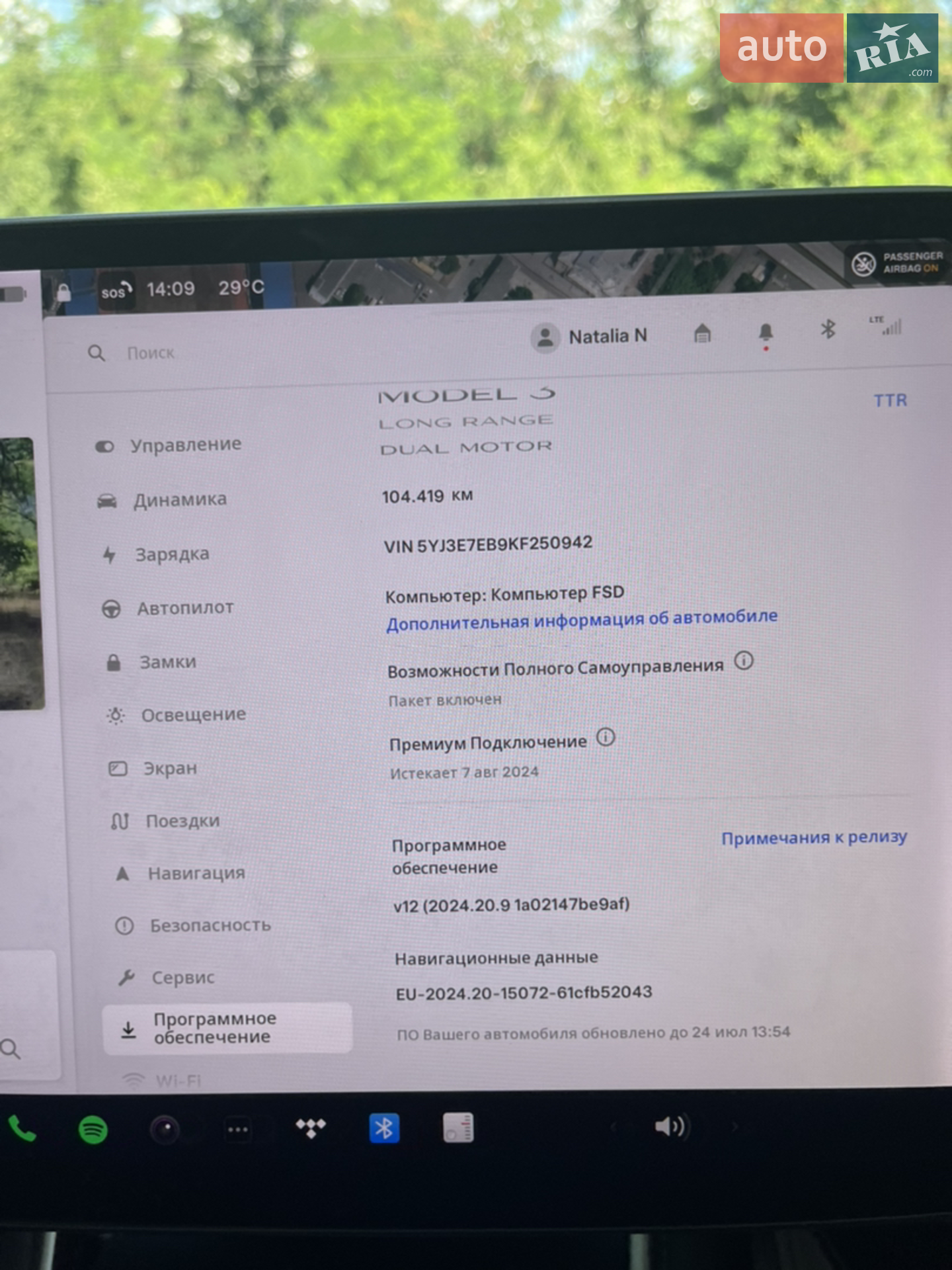This screenshot has width=952, height=1270.
Task: Open Дополнительная информация об автомобиле link
Action: point(582,620)
